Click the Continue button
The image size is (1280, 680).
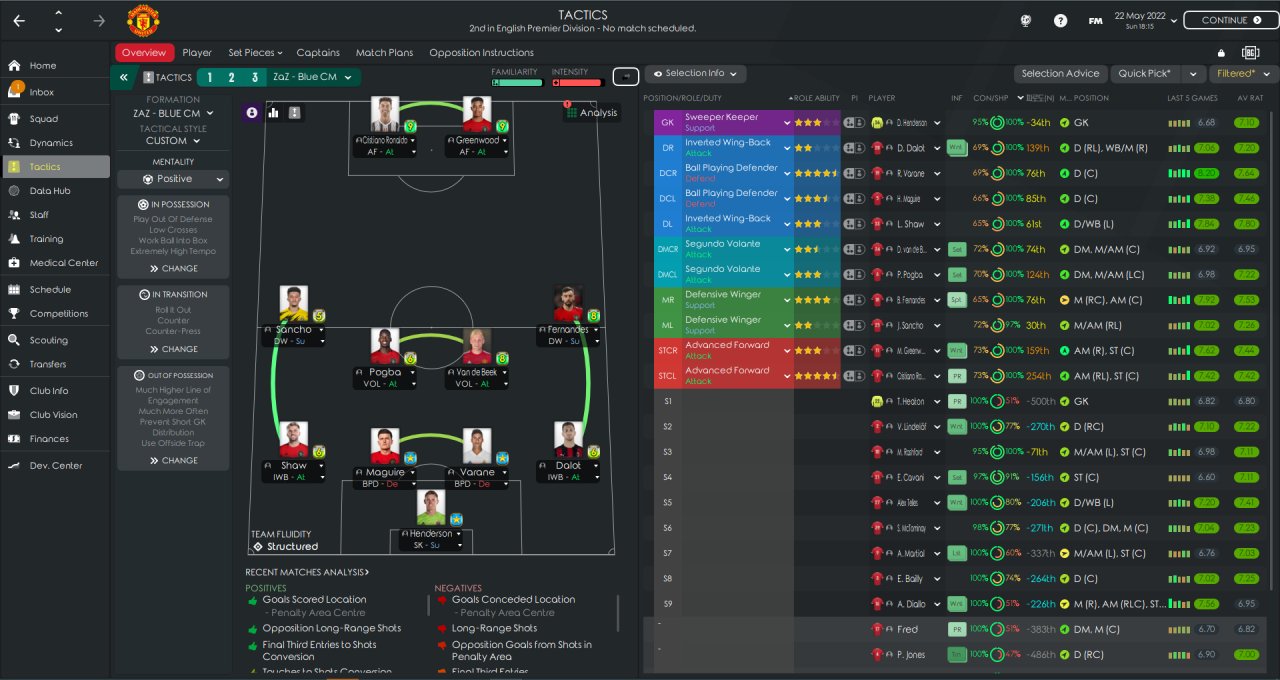[x=1230, y=20]
